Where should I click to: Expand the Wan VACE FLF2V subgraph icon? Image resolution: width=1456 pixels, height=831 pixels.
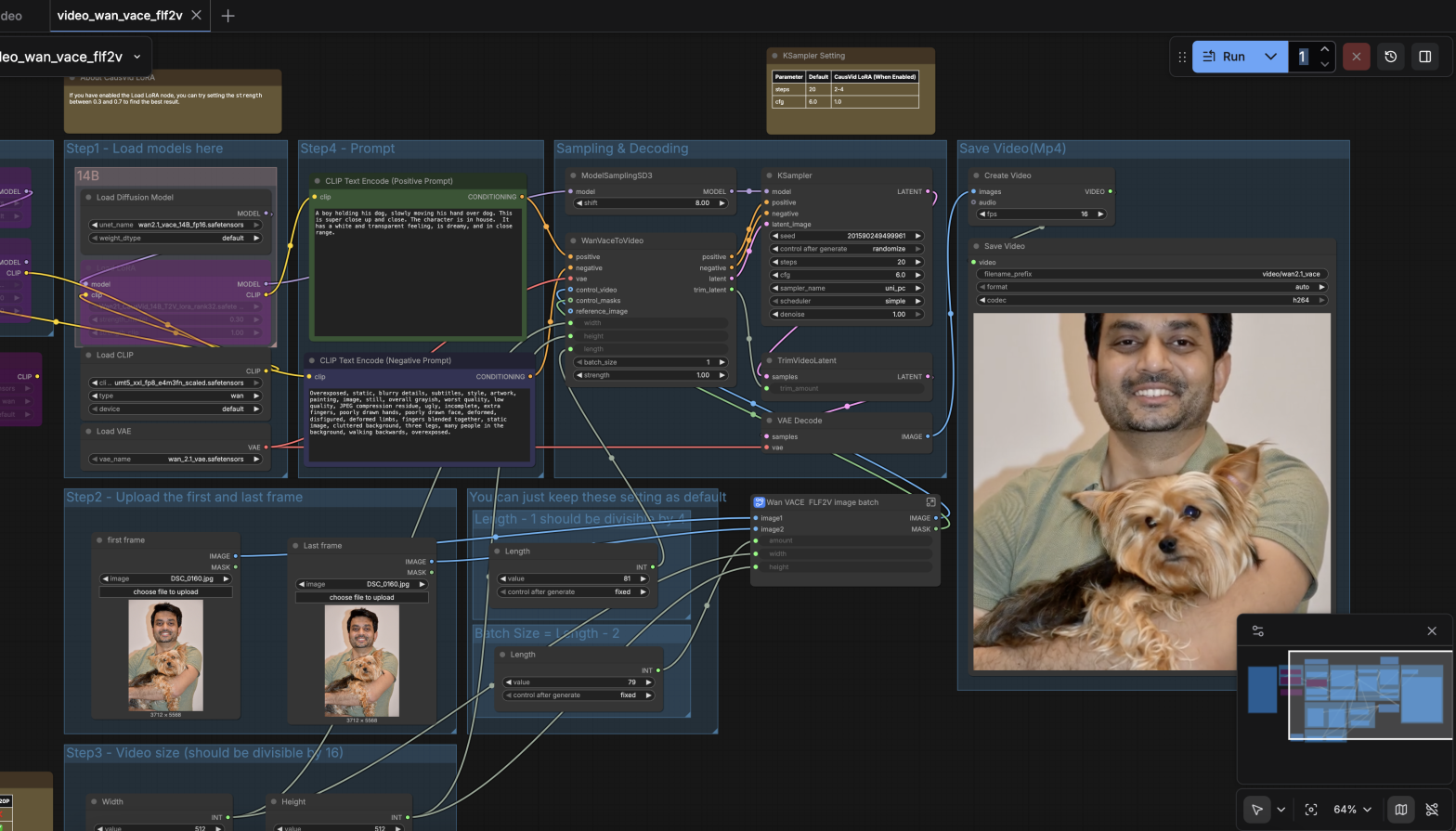[x=929, y=502]
